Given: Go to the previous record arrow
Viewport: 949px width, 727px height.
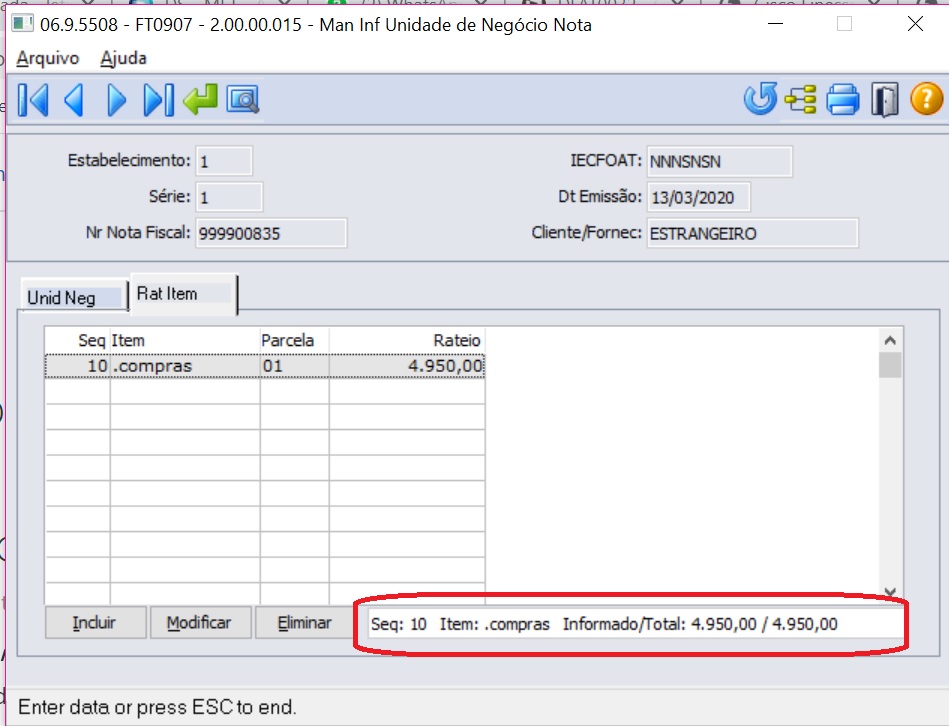Looking at the screenshot, I should point(74,100).
